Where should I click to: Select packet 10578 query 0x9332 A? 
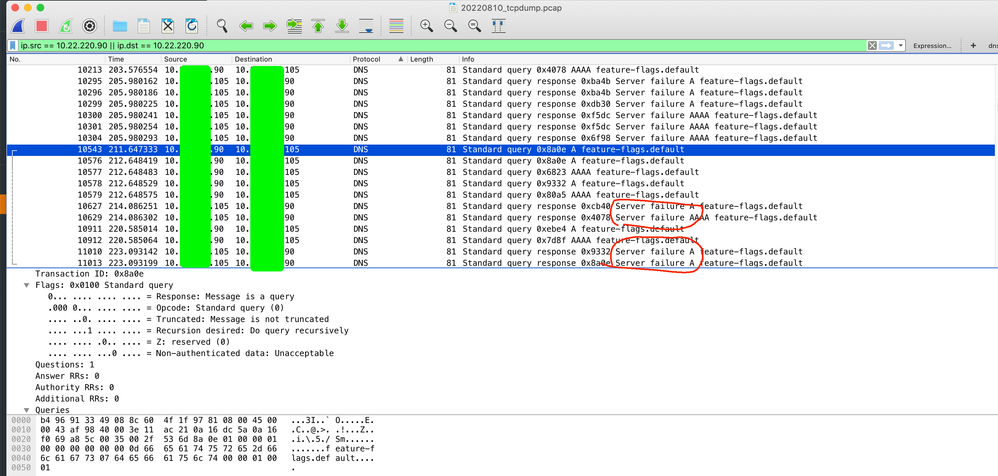[502, 183]
